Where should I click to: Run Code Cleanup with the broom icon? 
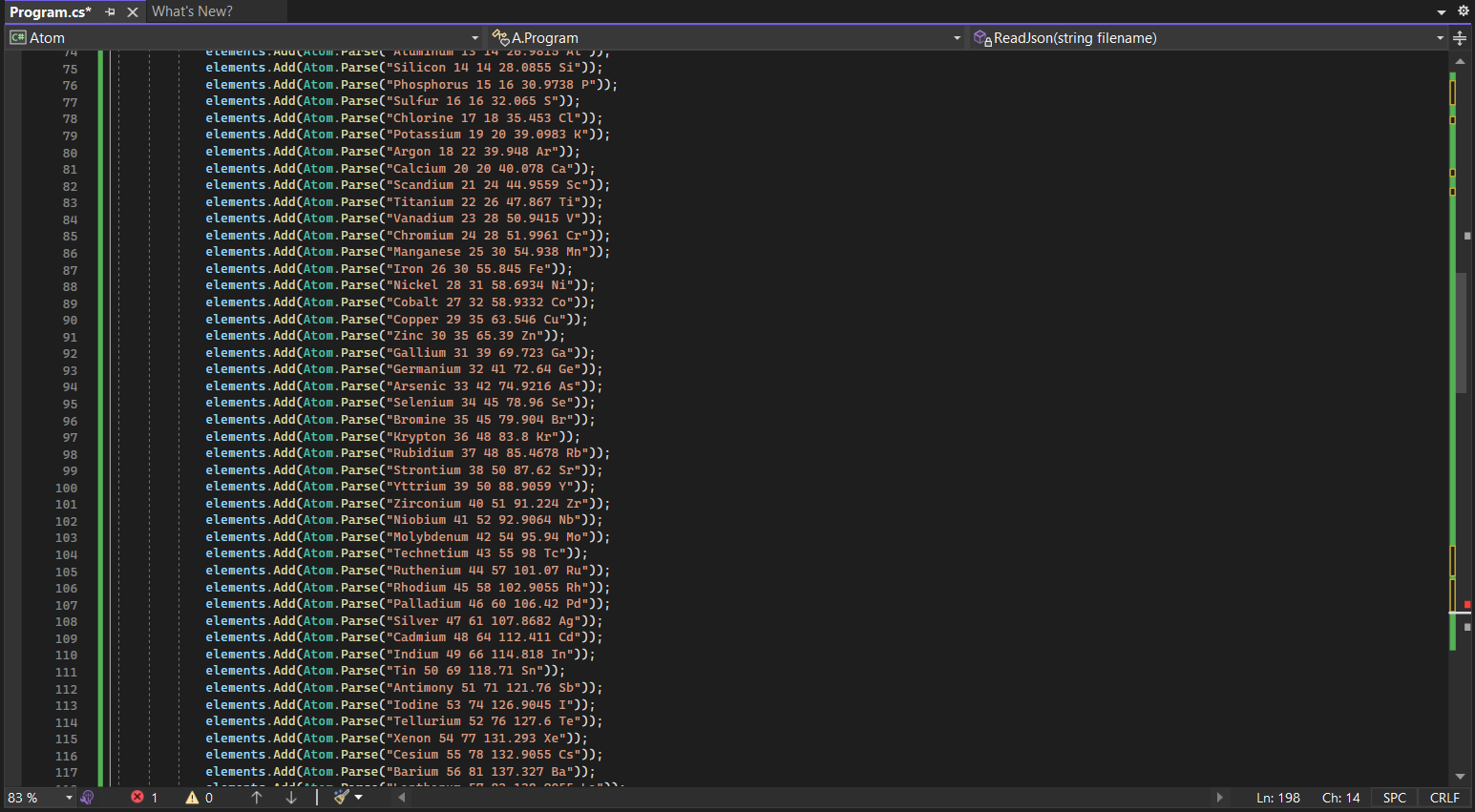[339, 798]
